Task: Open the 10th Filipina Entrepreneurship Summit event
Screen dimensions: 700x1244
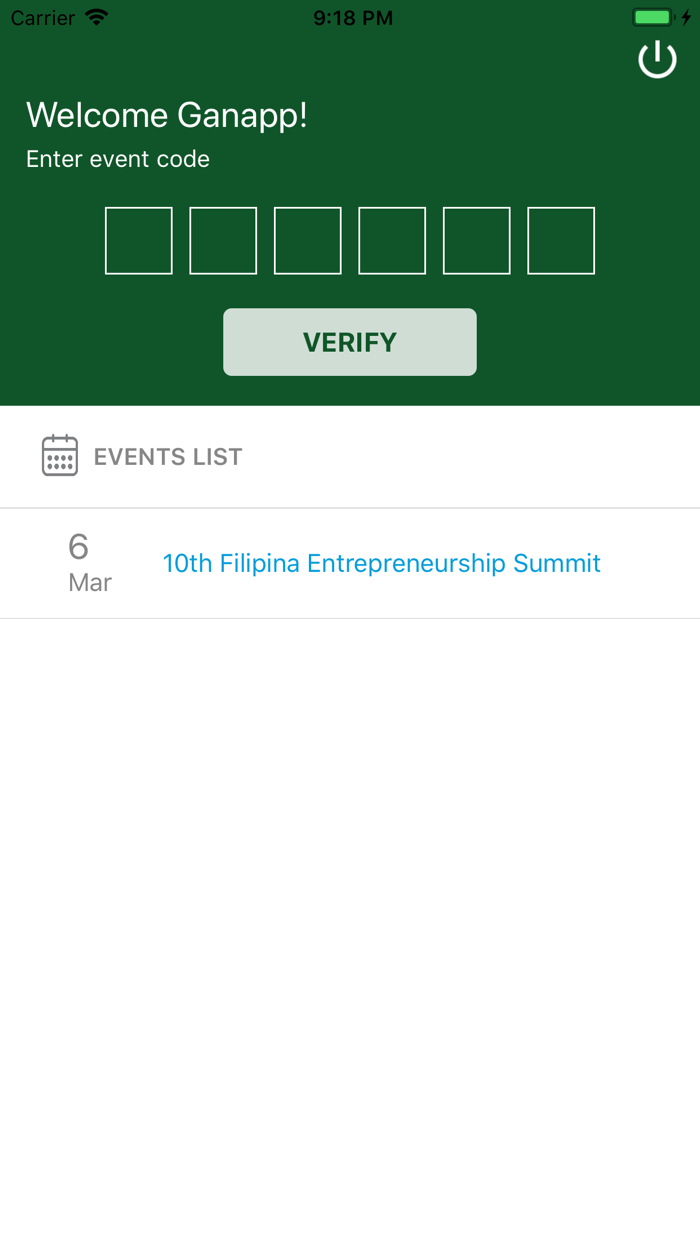Action: coord(381,563)
